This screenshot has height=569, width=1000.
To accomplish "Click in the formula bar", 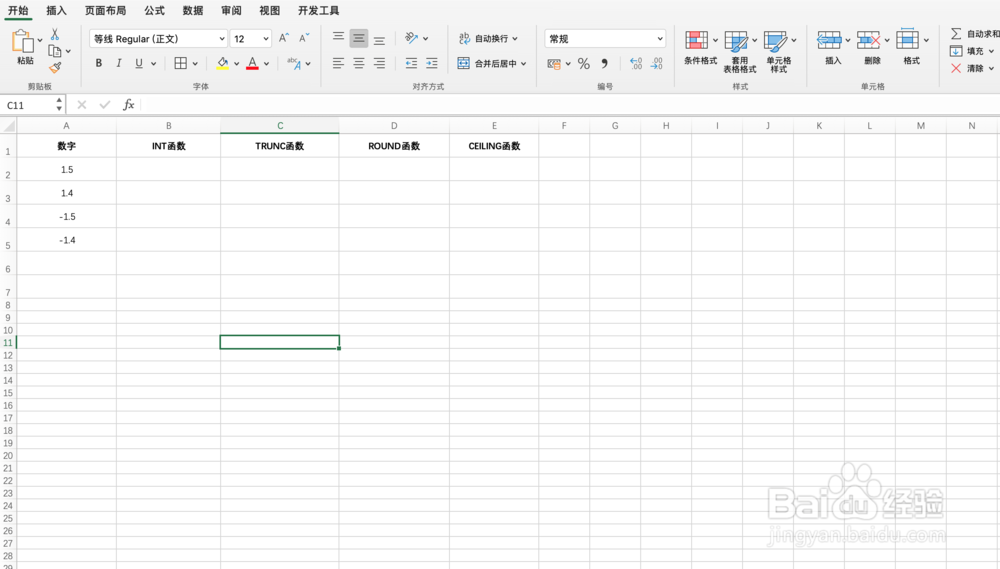I will tap(570, 105).
